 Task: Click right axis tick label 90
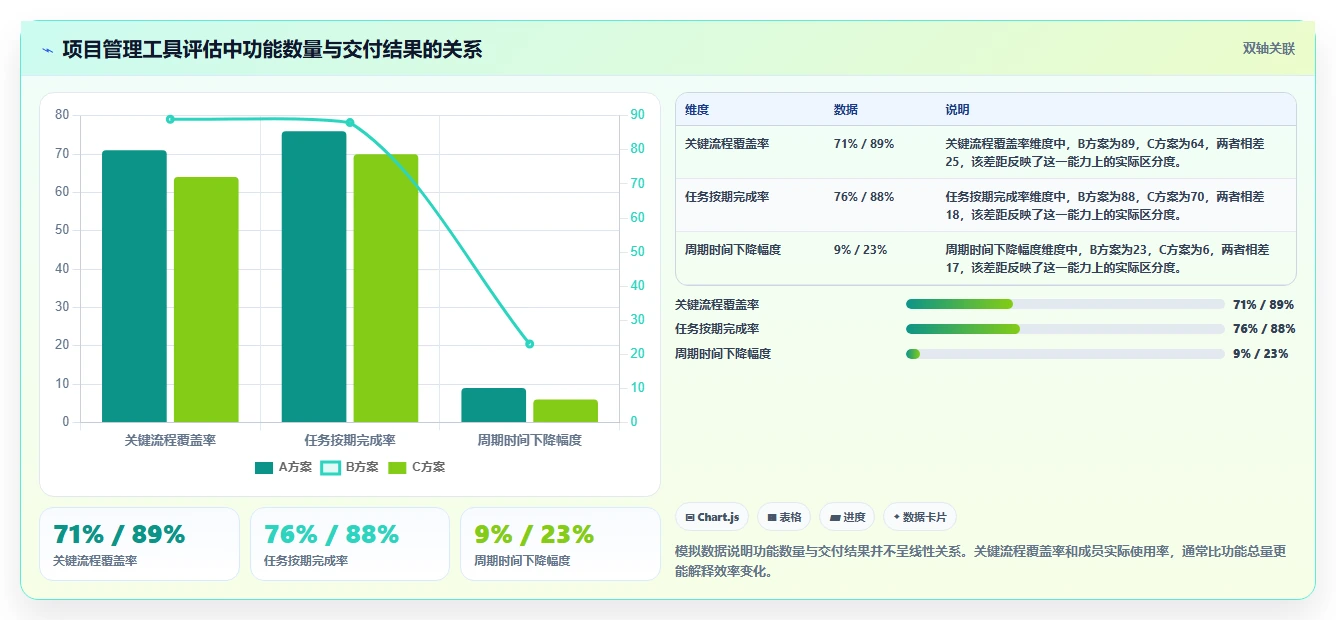coord(637,115)
